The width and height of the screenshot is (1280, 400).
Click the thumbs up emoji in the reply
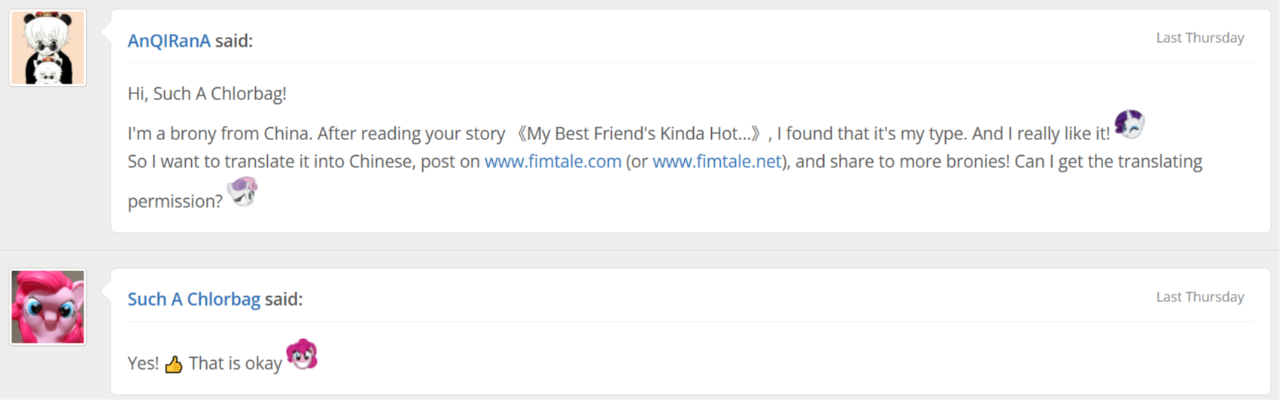(174, 365)
